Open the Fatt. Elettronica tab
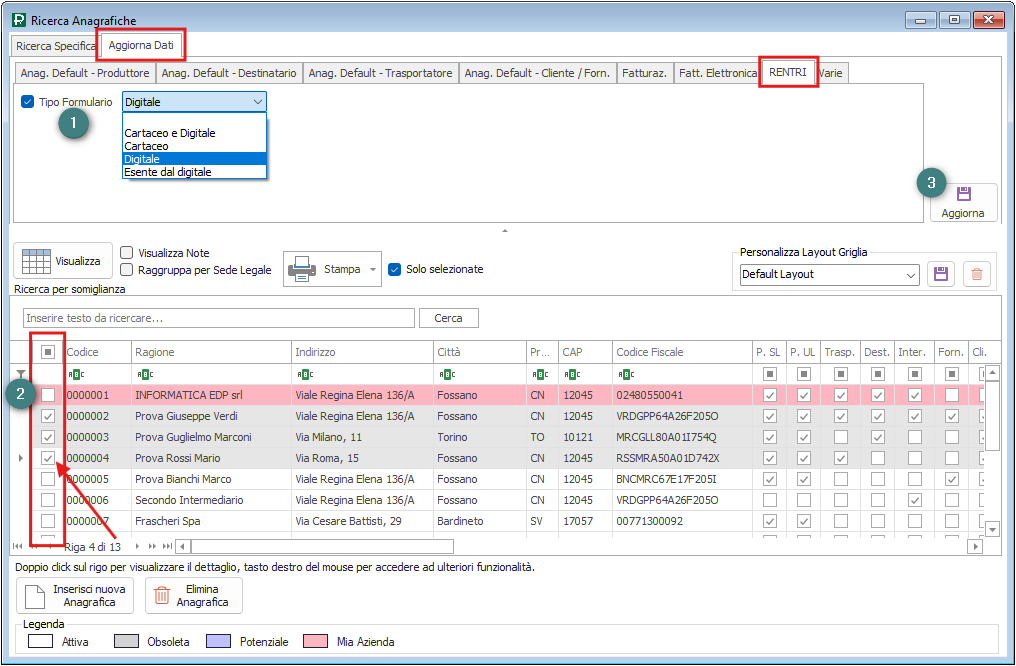Viewport: 1016px width, 666px height. point(717,73)
